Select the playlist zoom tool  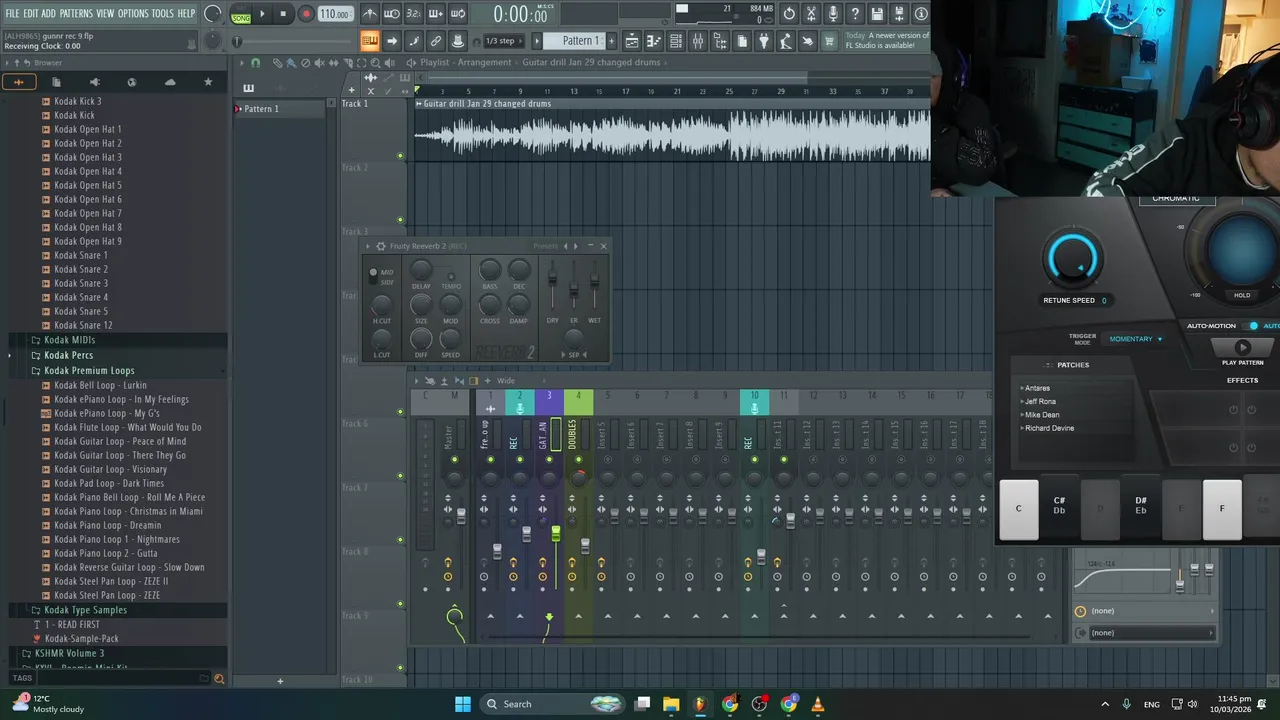click(375, 63)
